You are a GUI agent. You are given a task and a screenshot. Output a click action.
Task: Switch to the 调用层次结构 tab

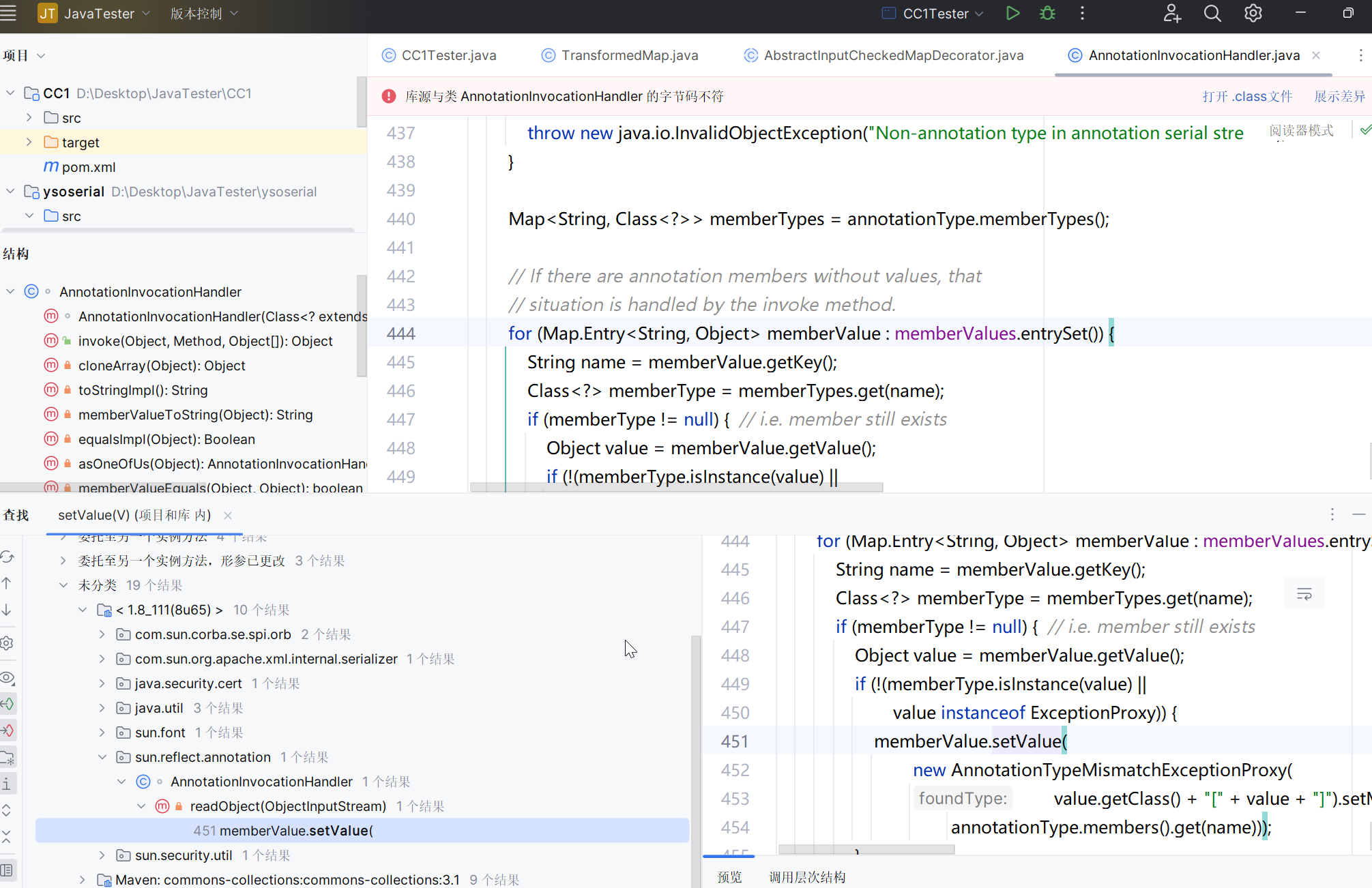click(807, 877)
